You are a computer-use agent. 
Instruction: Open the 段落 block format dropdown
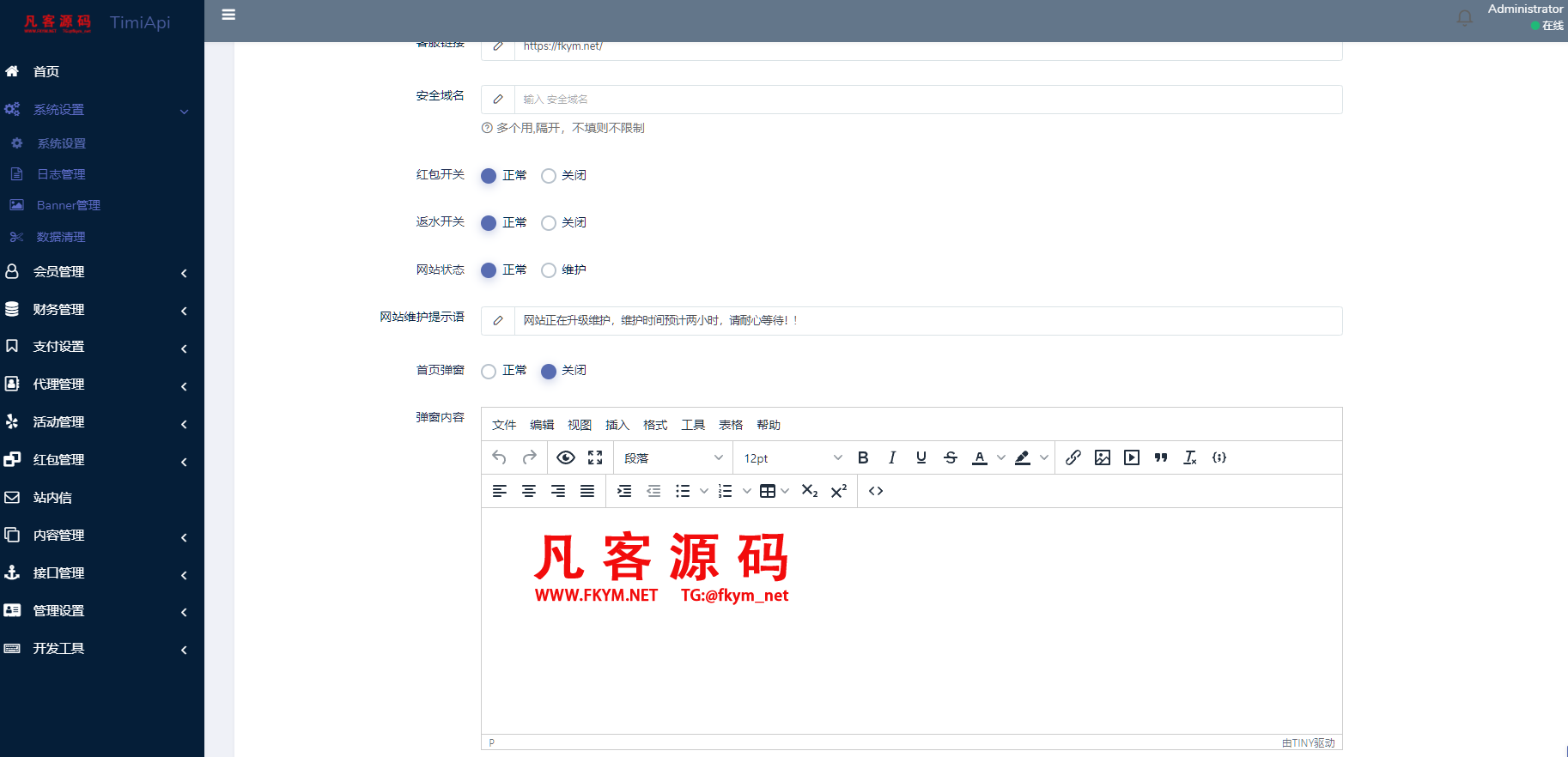673,458
